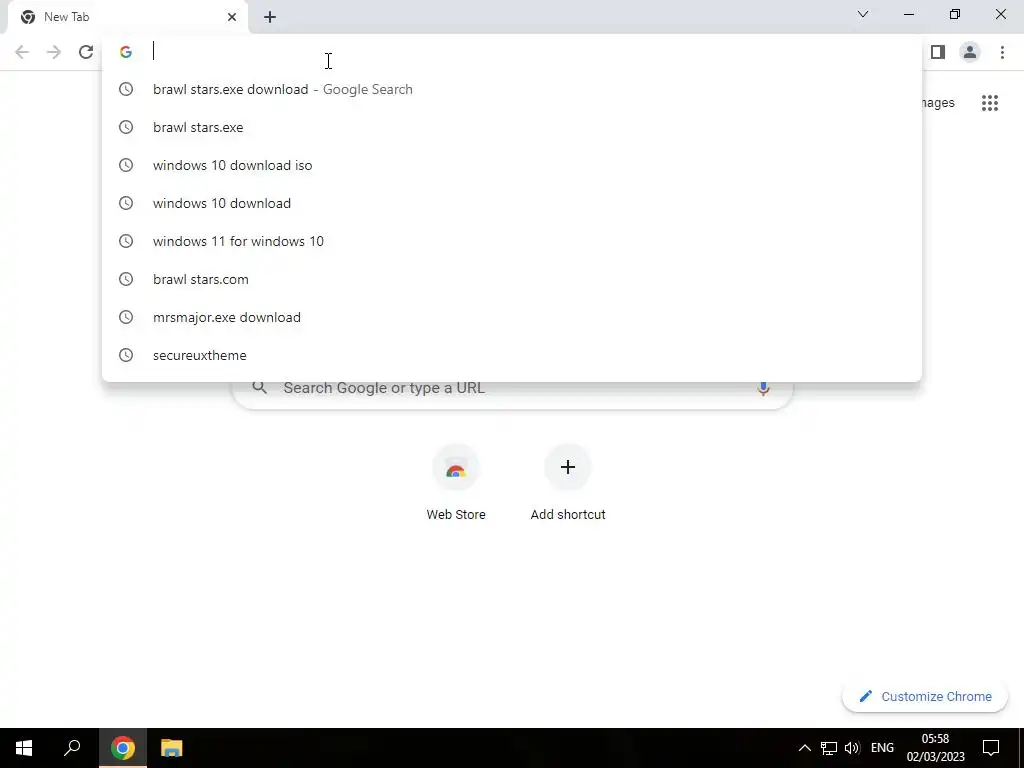Click the ENG language indicator

coord(882,748)
